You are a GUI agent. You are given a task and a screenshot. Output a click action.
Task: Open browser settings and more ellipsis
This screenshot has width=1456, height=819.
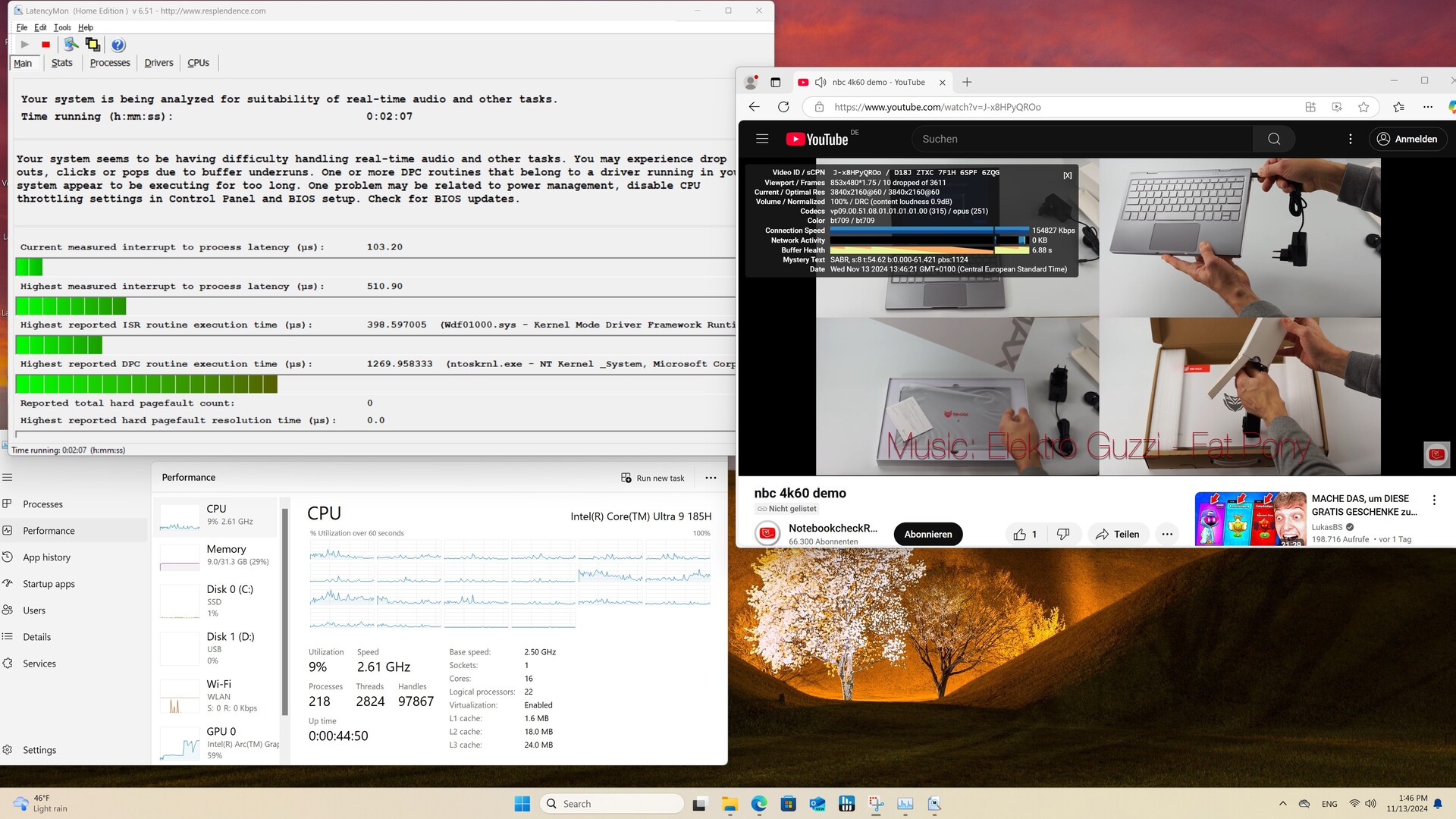1428,107
